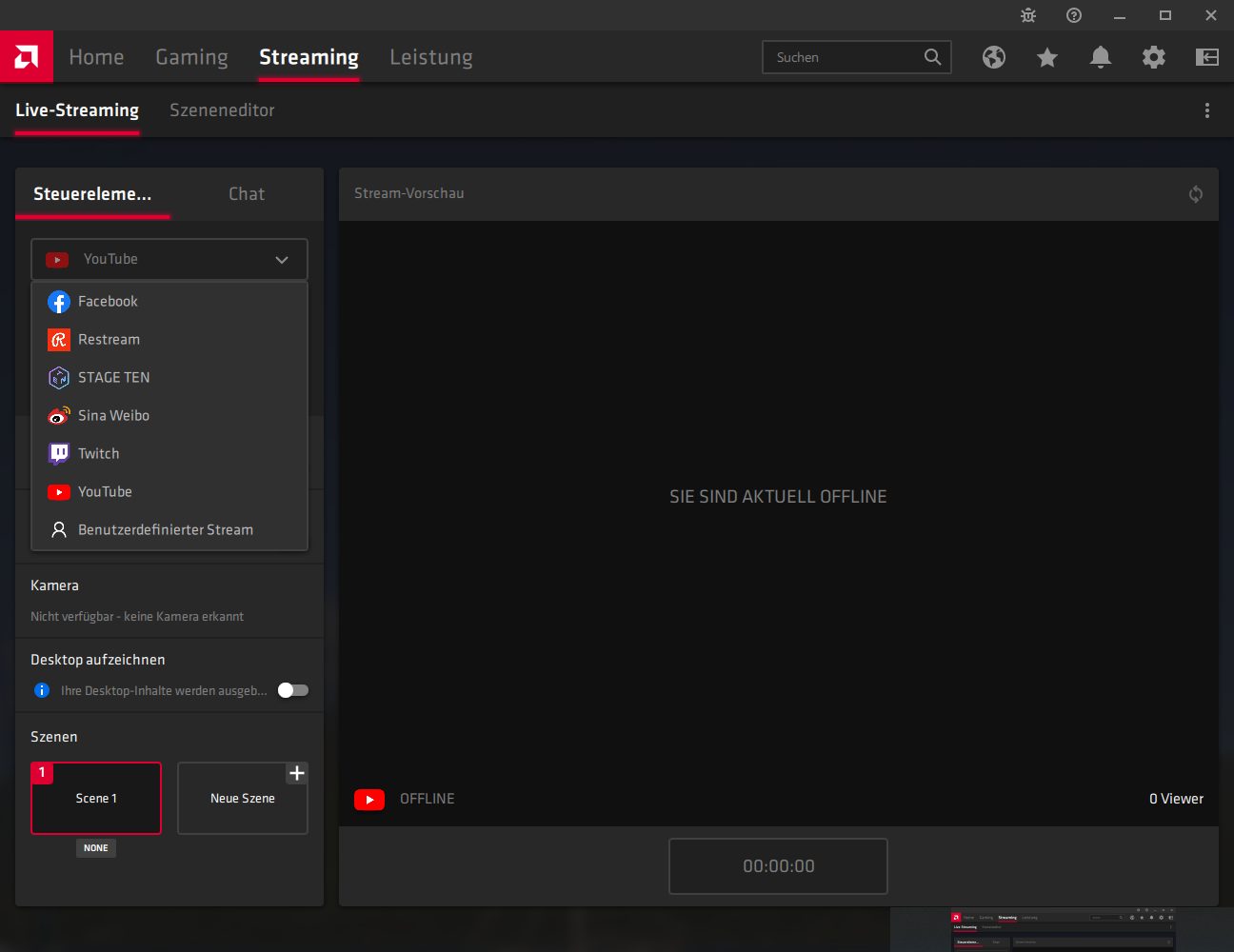This screenshot has height=952, width=1234.
Task: Switch to the Gaming tab
Action: 191,57
